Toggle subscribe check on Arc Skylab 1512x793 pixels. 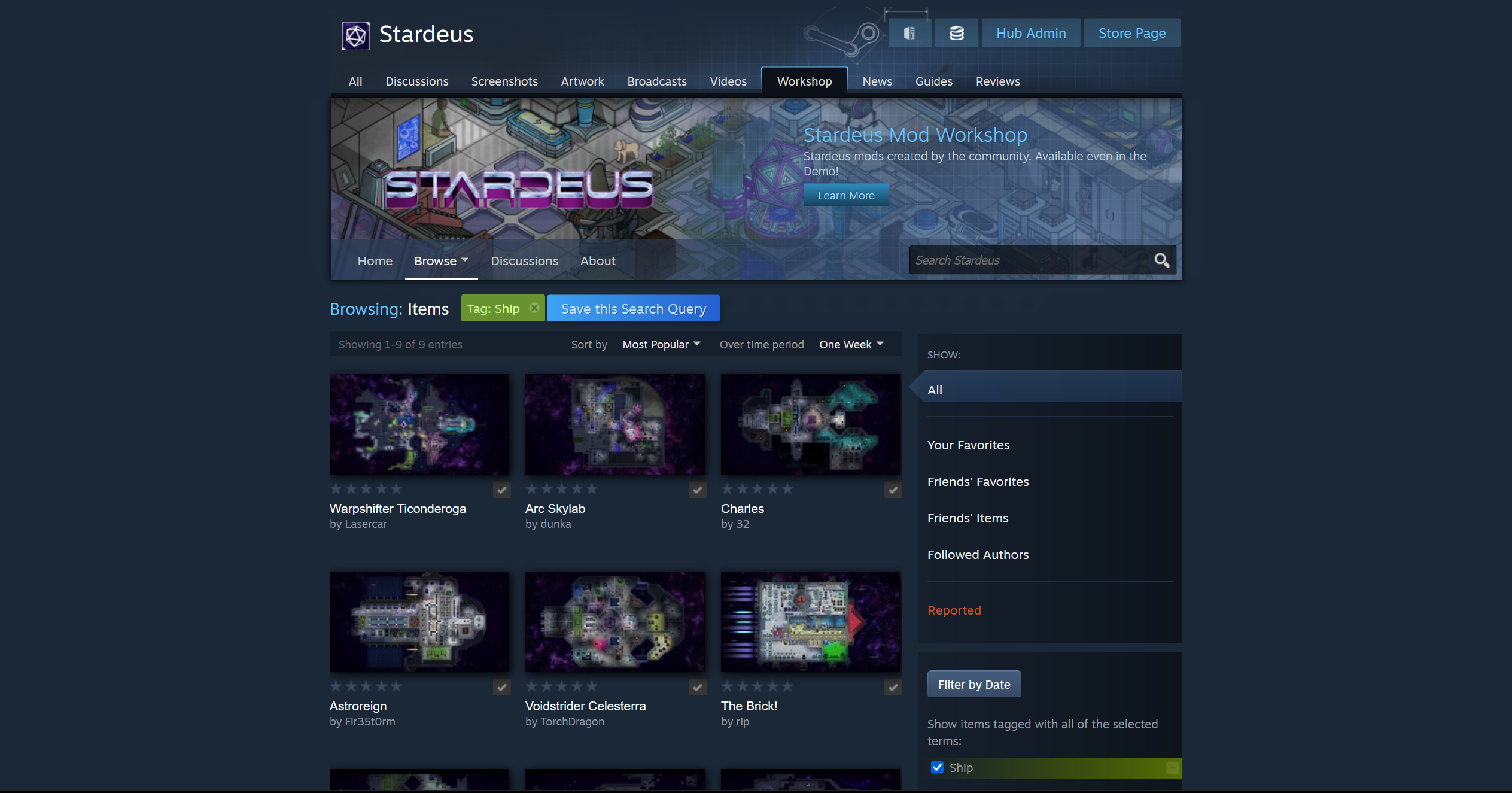[697, 490]
